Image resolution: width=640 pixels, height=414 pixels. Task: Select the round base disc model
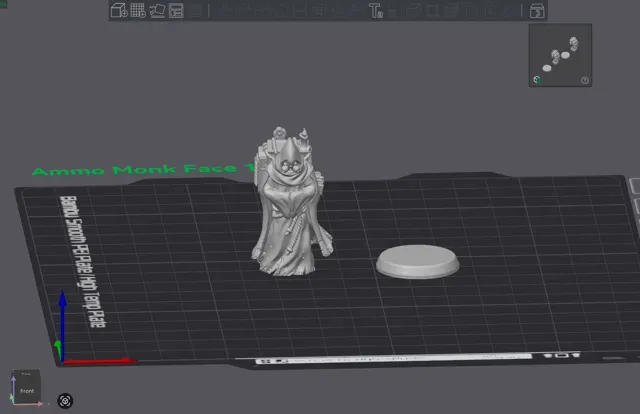click(x=418, y=262)
